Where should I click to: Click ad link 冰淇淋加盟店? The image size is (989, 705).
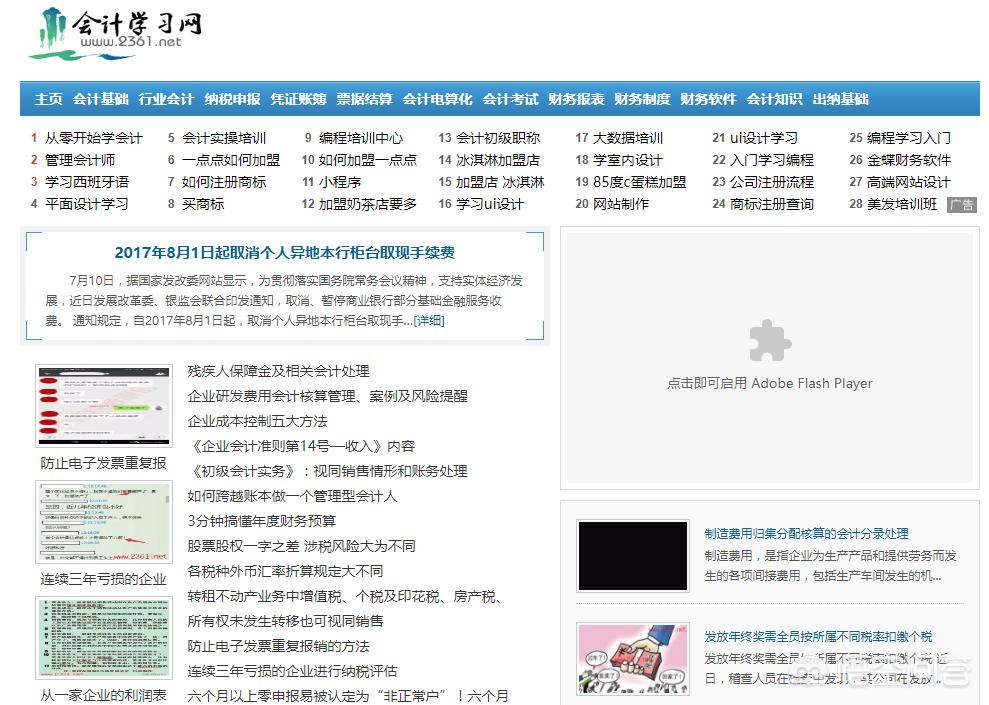point(498,160)
